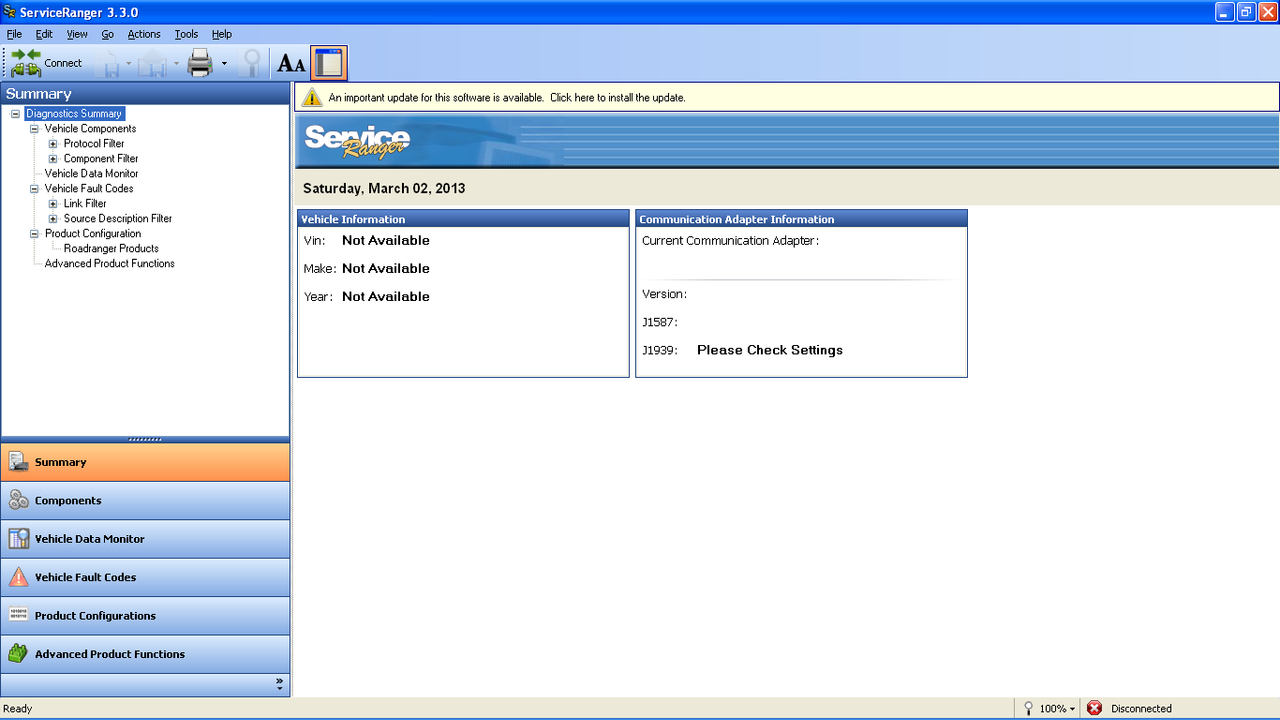The image size is (1280, 720).
Task: Collapse the Product Configuration tree node
Action: (x=34, y=234)
